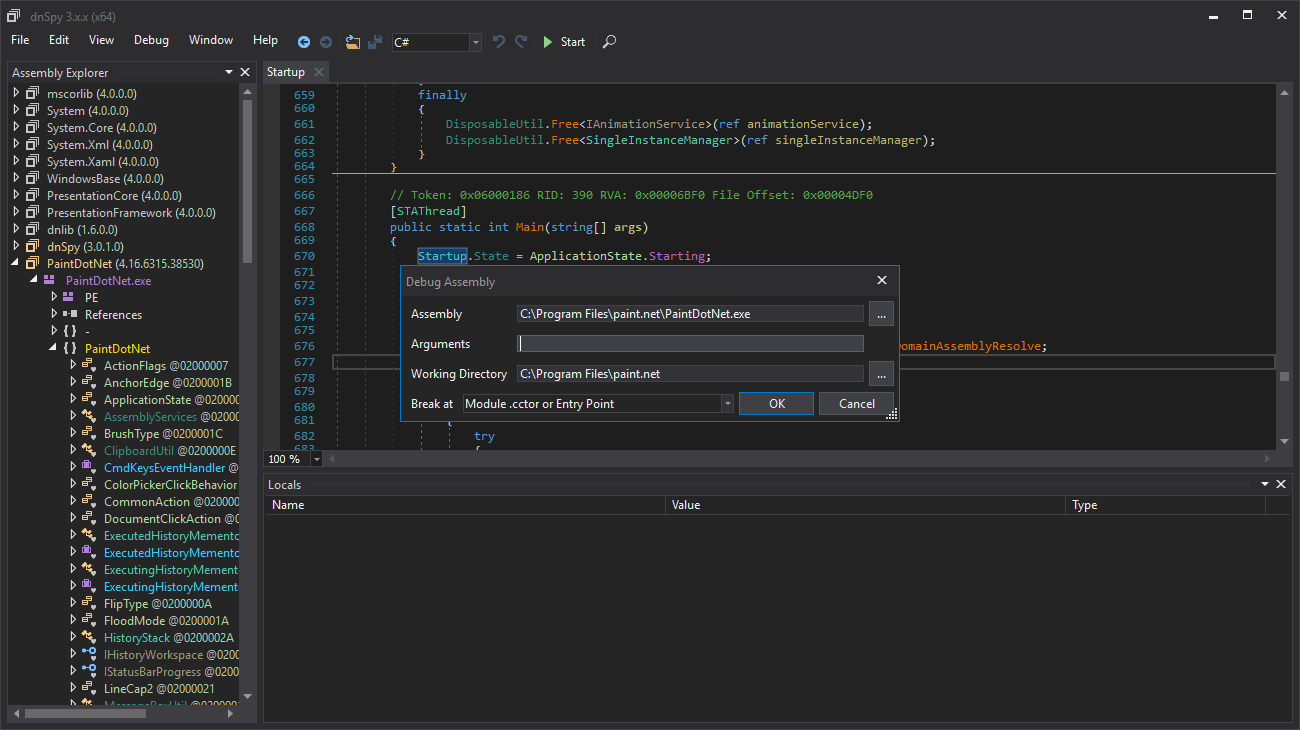Select ClipboardUtil class in tree
The width and height of the screenshot is (1300, 730).
170,451
